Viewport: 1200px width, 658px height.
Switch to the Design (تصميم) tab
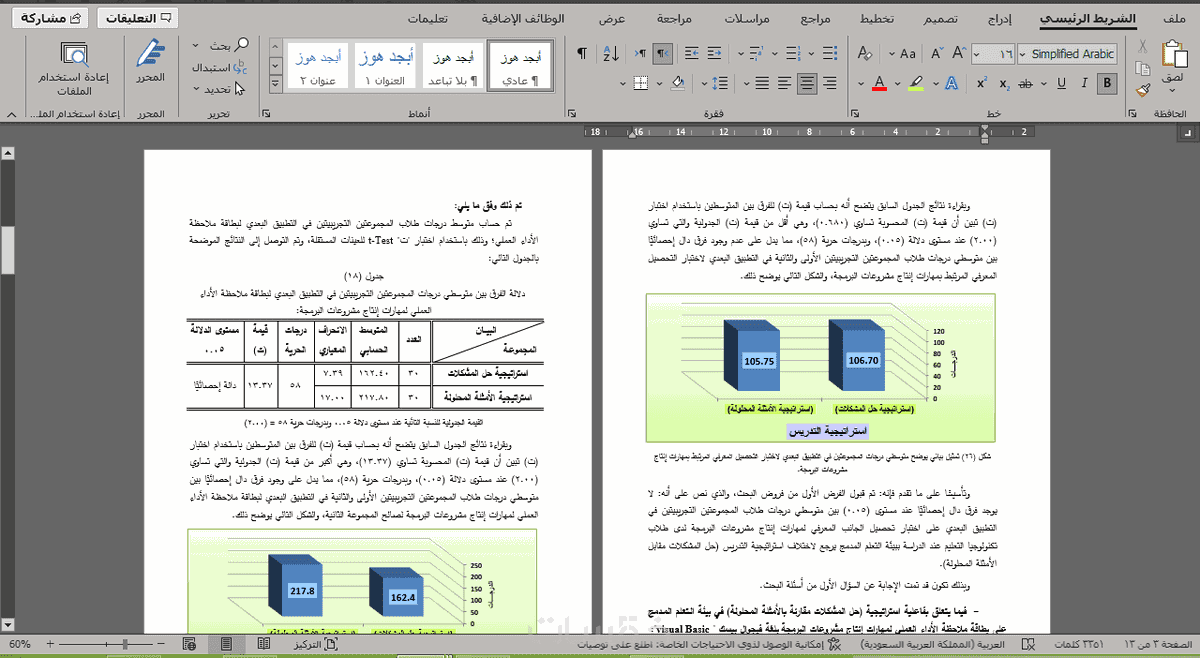[x=940, y=19]
